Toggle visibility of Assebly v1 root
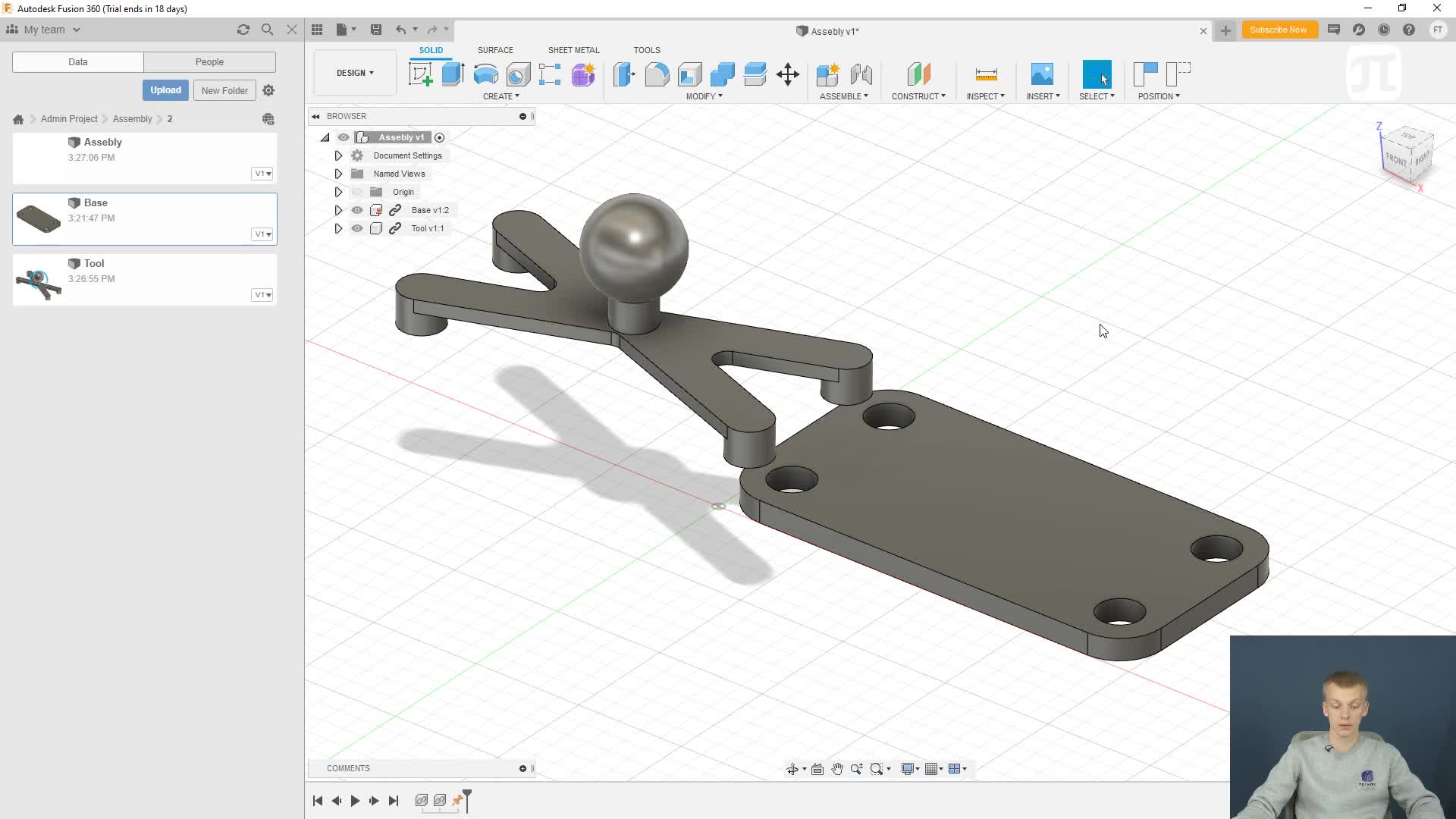The image size is (1456, 819). [x=344, y=137]
